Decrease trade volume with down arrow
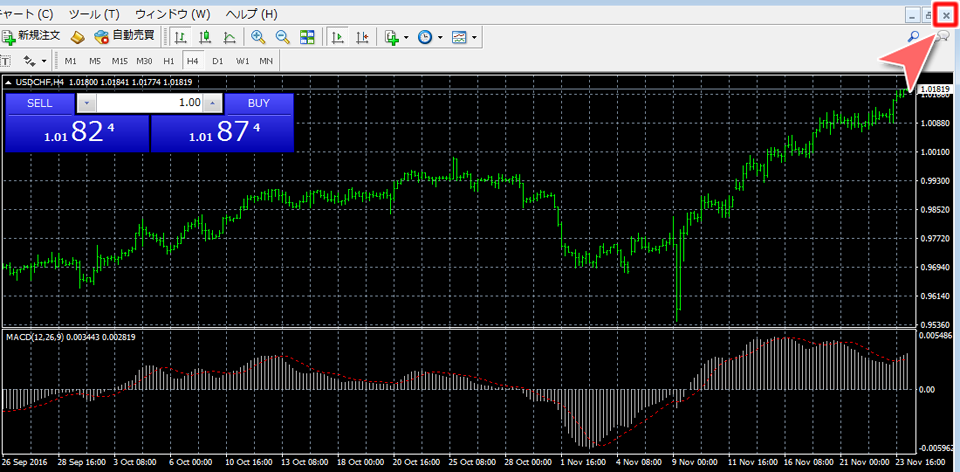Viewport: 960px width, 472px height. 86,103
